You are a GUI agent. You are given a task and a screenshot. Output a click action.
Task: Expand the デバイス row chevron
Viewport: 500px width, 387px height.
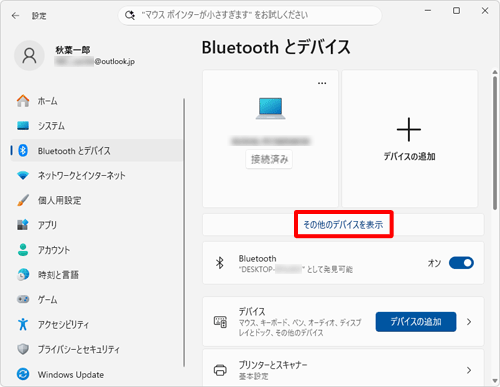tap(469, 322)
